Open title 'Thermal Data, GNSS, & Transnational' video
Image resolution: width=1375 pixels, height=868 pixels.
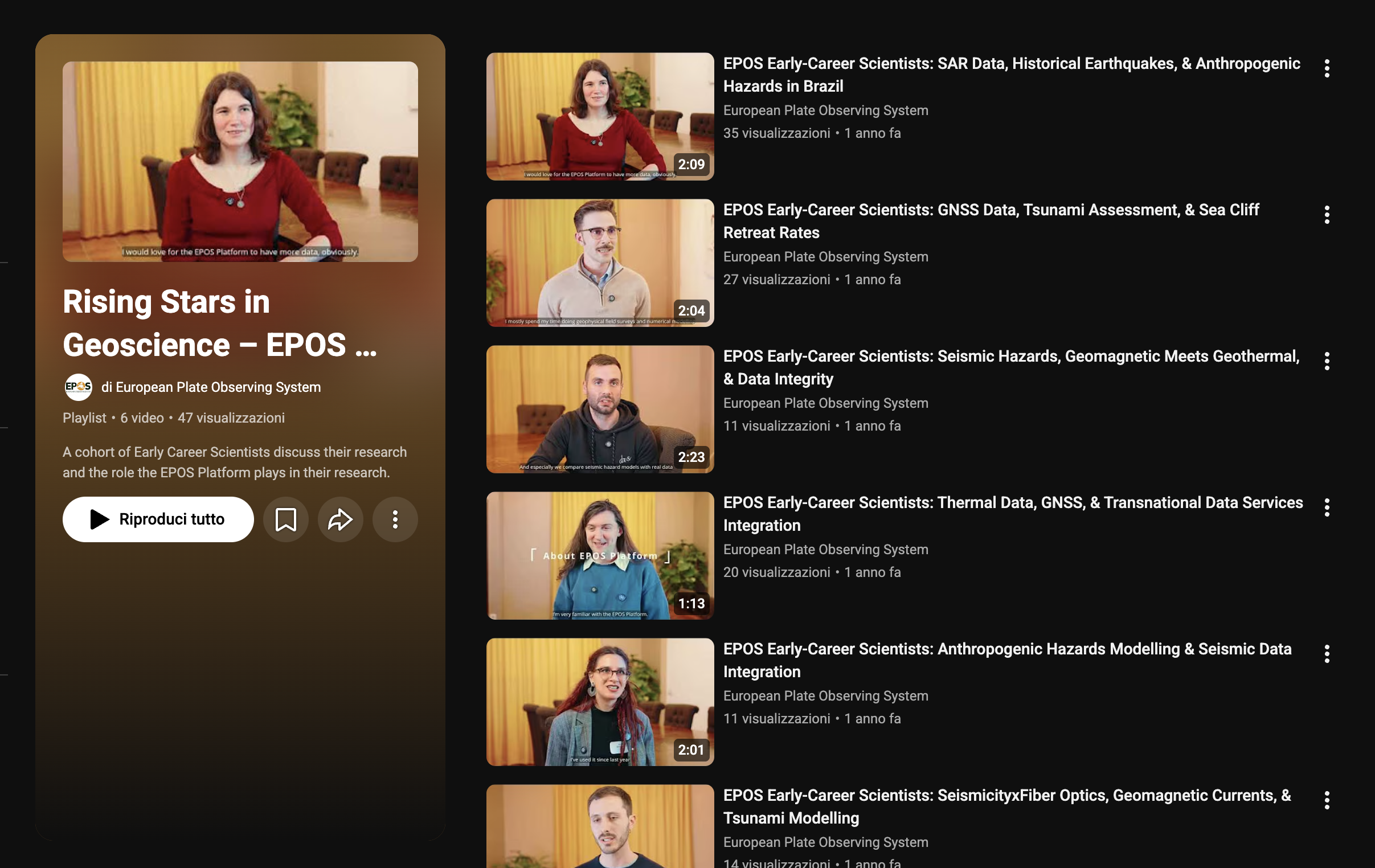coord(1013,513)
